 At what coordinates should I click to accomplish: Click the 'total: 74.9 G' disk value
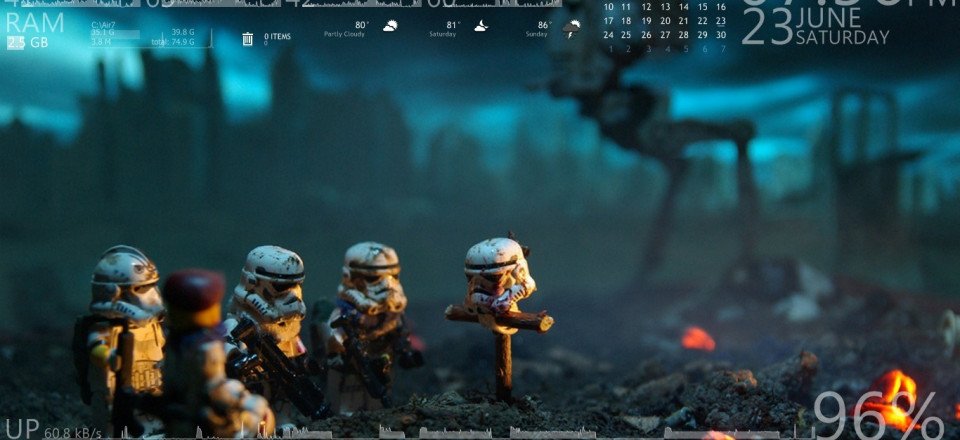(173, 42)
